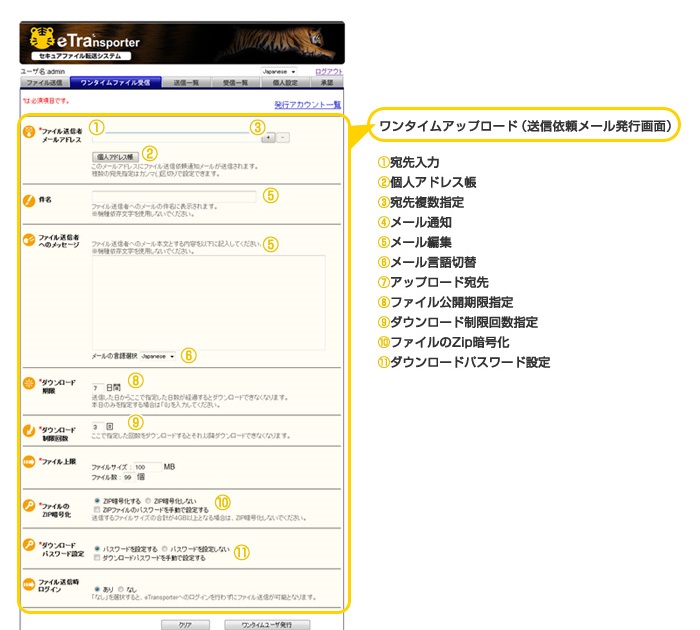
Task: Open the メールの言語選択 dropdown
Action: point(157,355)
